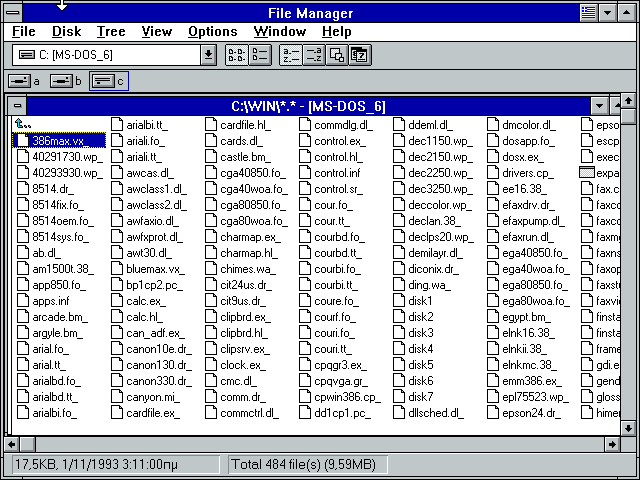Viewport: 640px width, 480px height.
Task: Open the Help menu
Action: (337, 31)
